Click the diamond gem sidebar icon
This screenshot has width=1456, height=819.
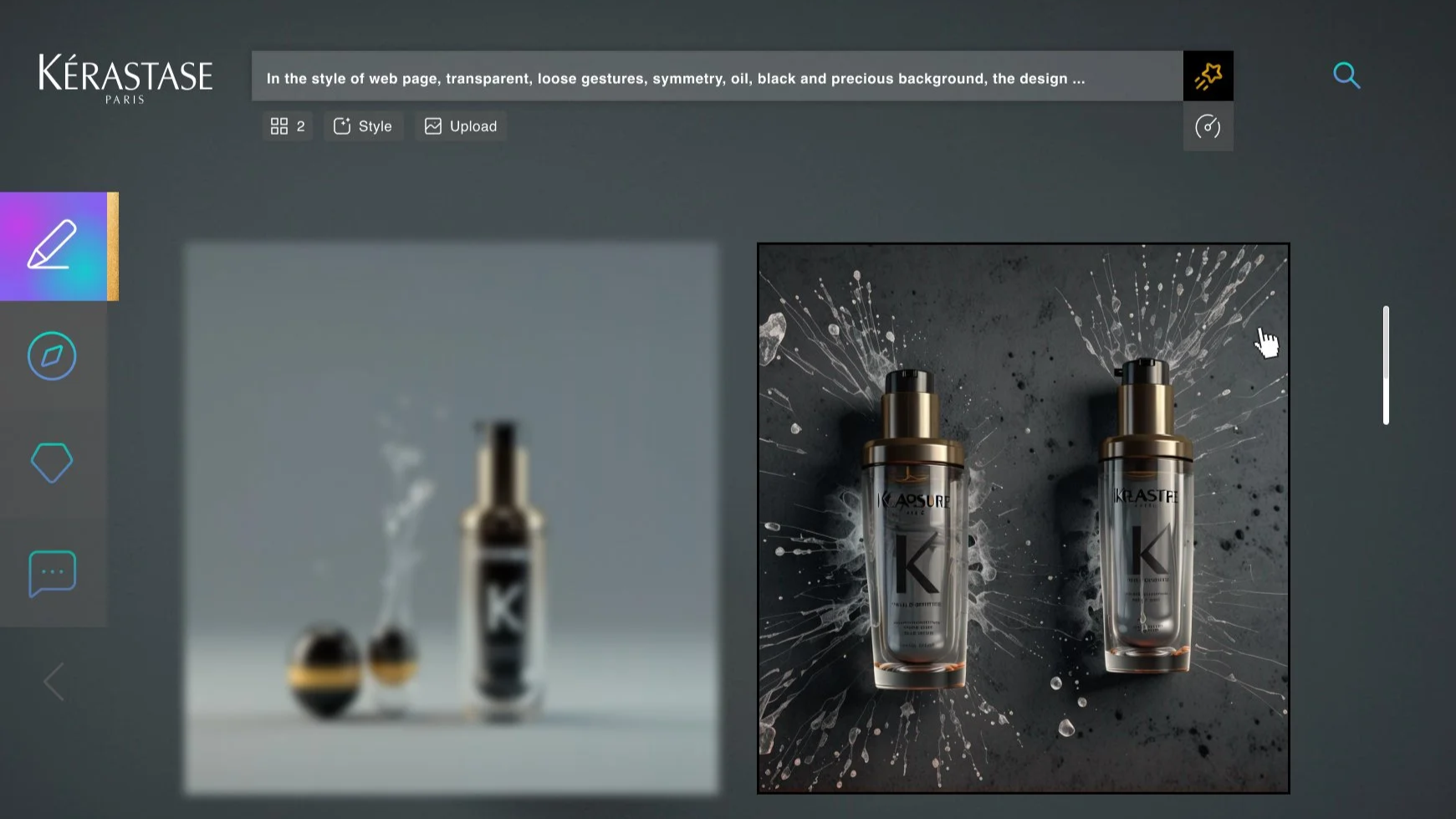click(x=52, y=463)
